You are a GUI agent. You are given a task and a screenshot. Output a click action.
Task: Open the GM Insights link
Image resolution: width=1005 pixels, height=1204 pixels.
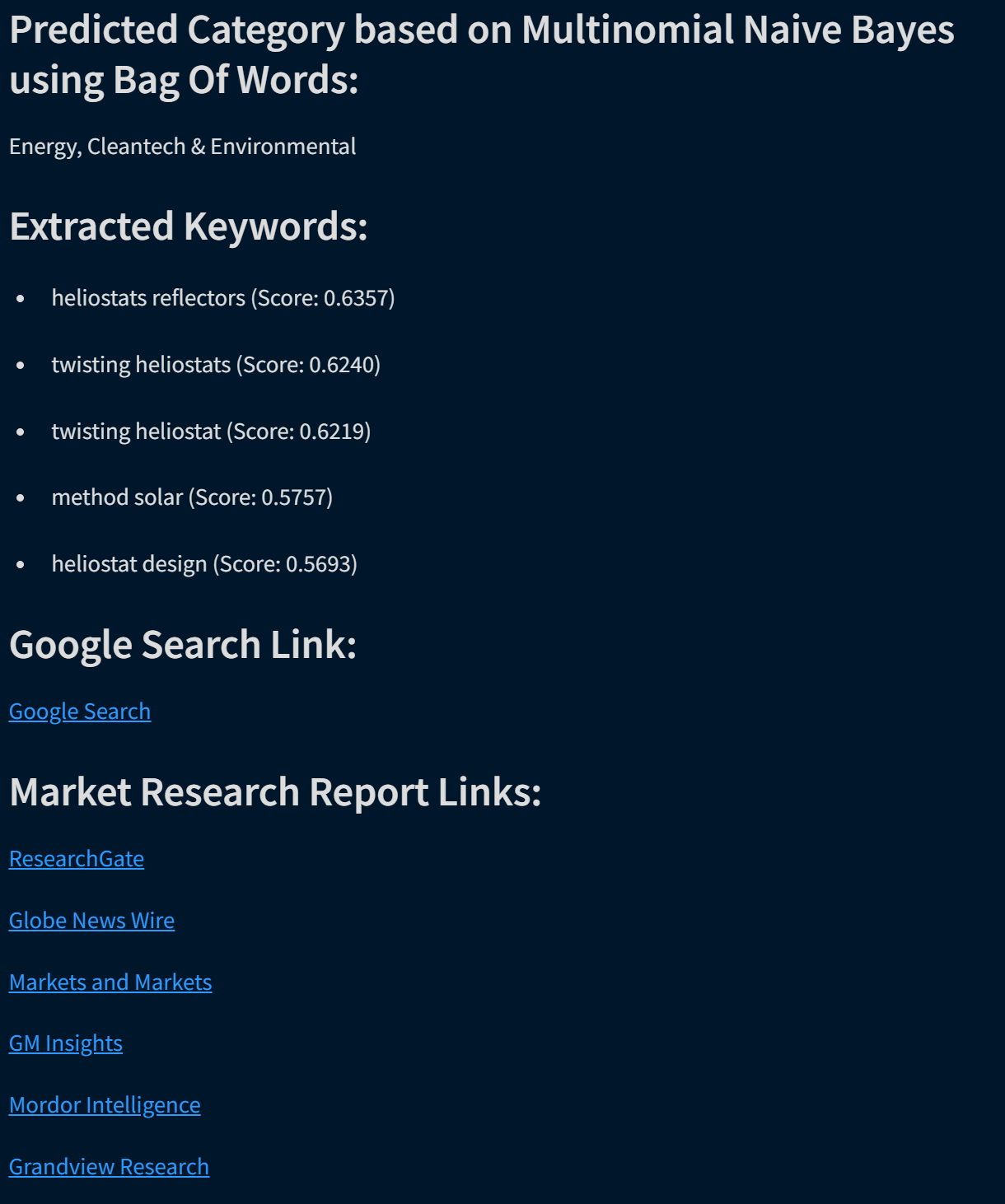click(x=66, y=1043)
